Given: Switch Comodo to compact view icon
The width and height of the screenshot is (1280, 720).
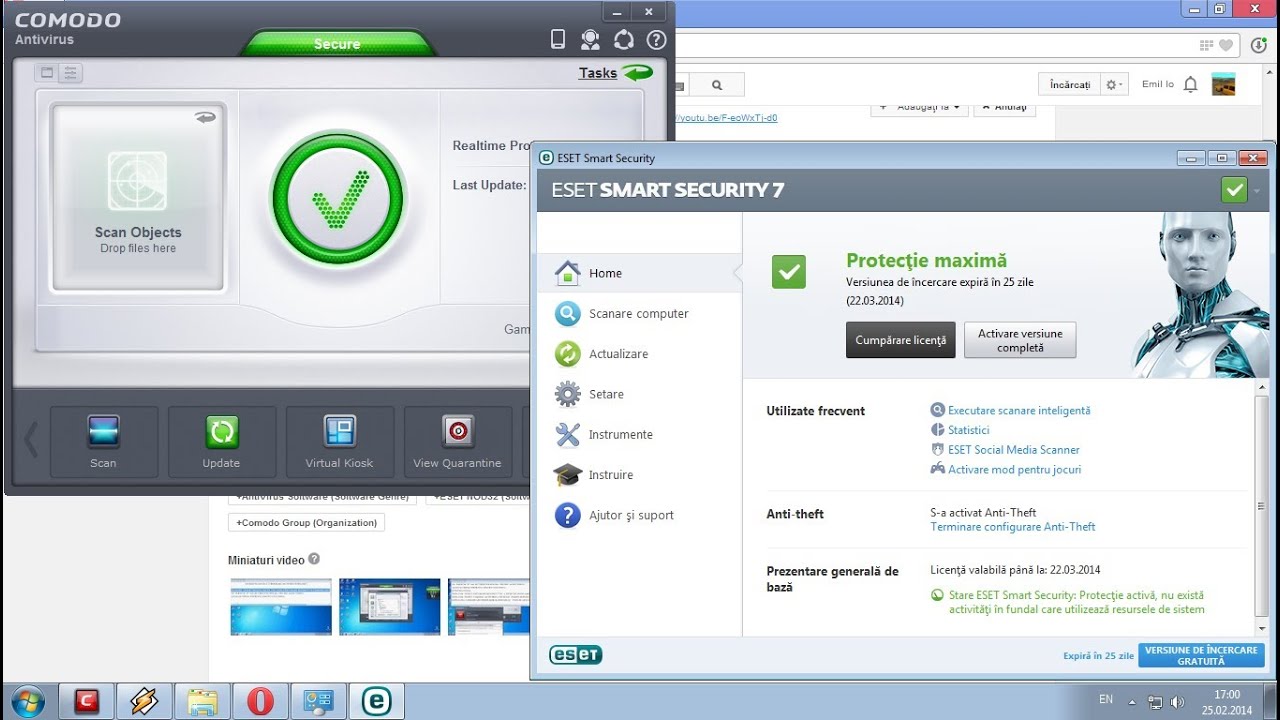Looking at the screenshot, I should pyautogui.click(x=47, y=73).
